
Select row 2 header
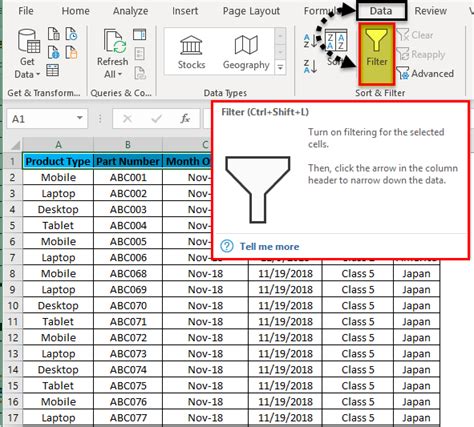point(13,177)
